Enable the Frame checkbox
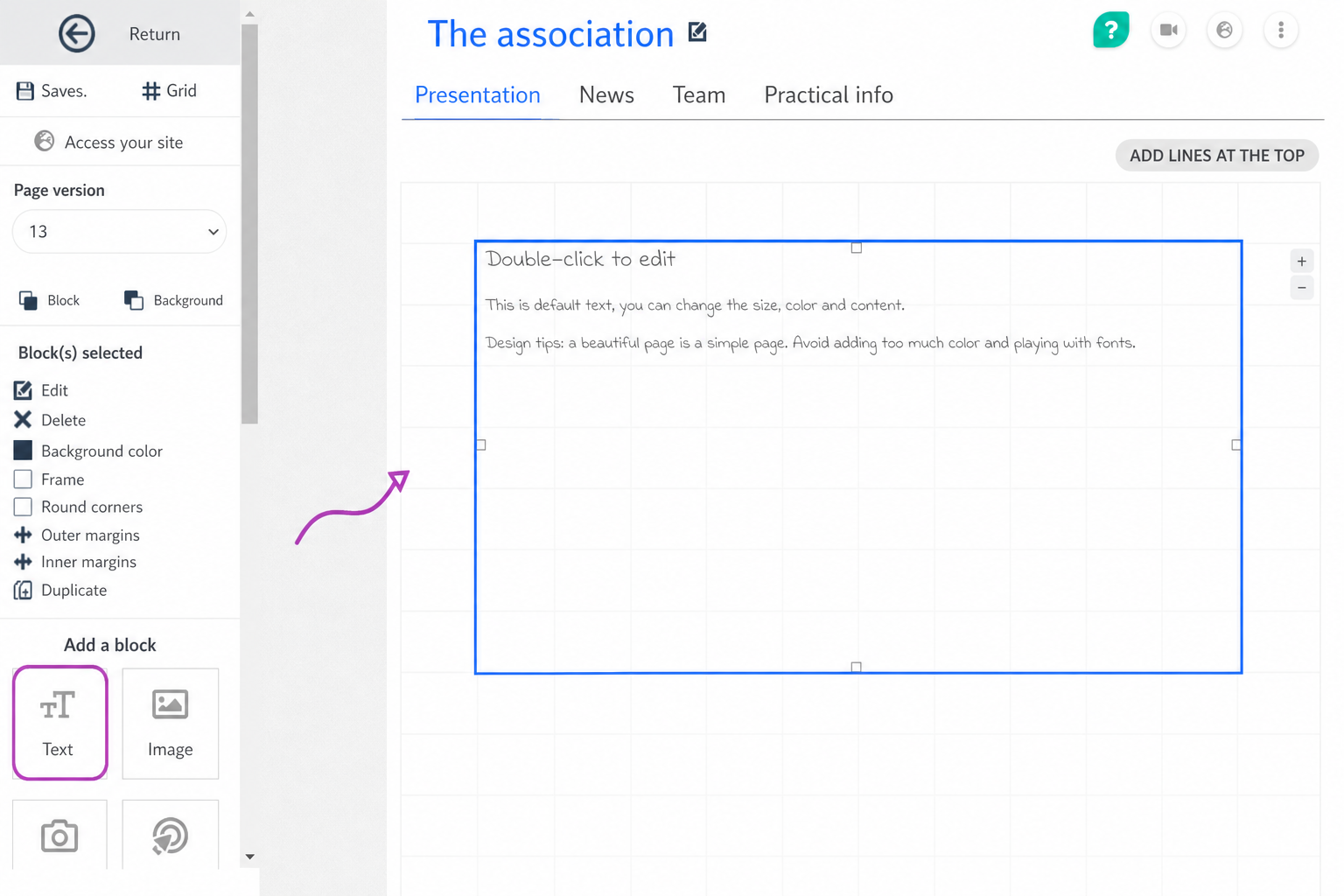1344x896 pixels. point(24,479)
